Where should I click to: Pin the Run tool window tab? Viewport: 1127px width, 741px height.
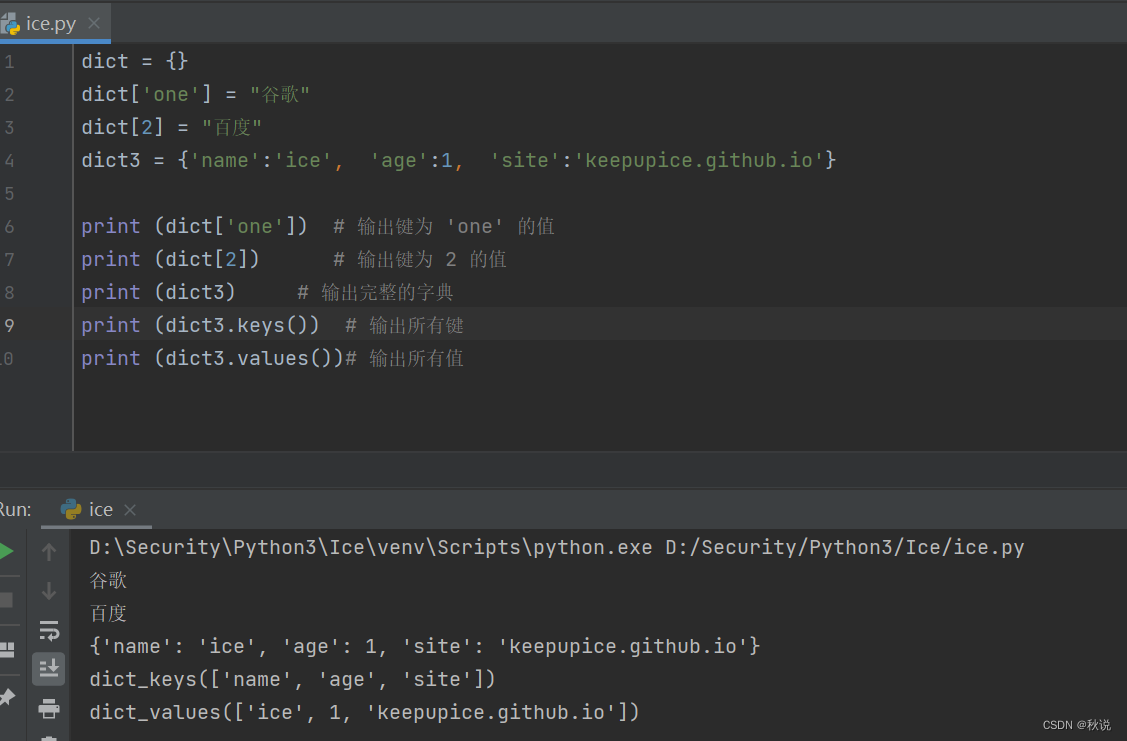5,698
